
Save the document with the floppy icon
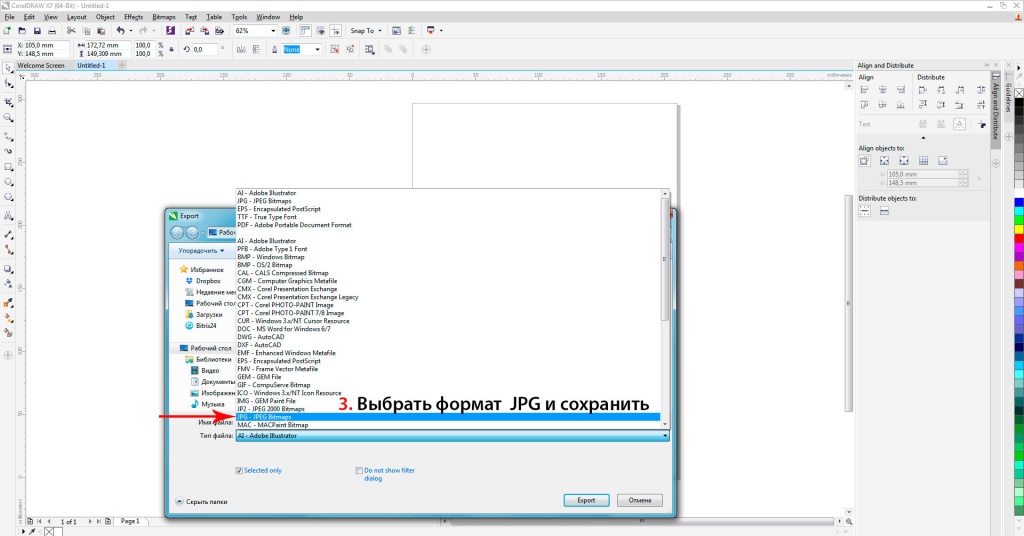pyautogui.click(x=37, y=31)
